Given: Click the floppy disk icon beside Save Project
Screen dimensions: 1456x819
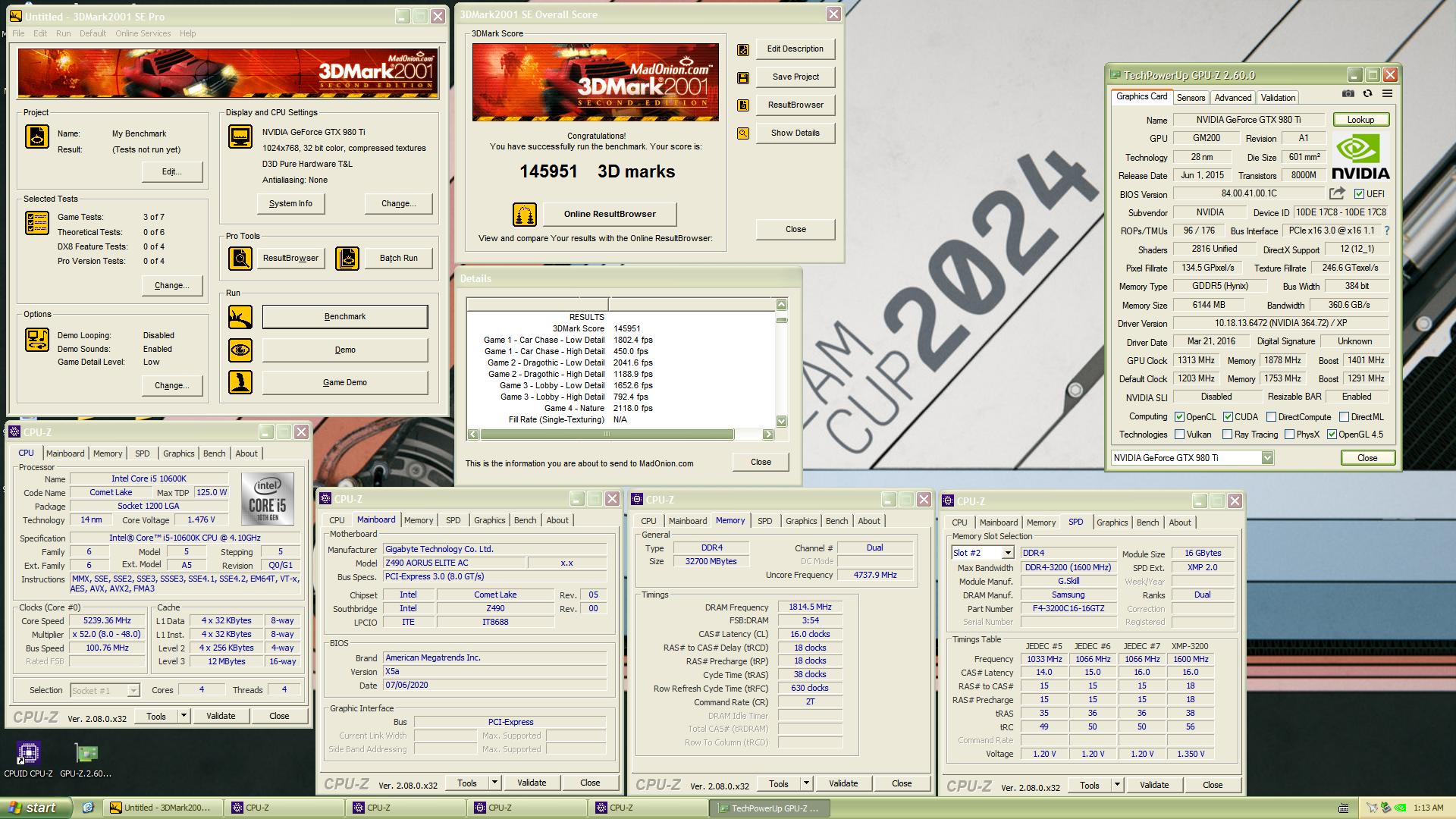Looking at the screenshot, I should 743,77.
